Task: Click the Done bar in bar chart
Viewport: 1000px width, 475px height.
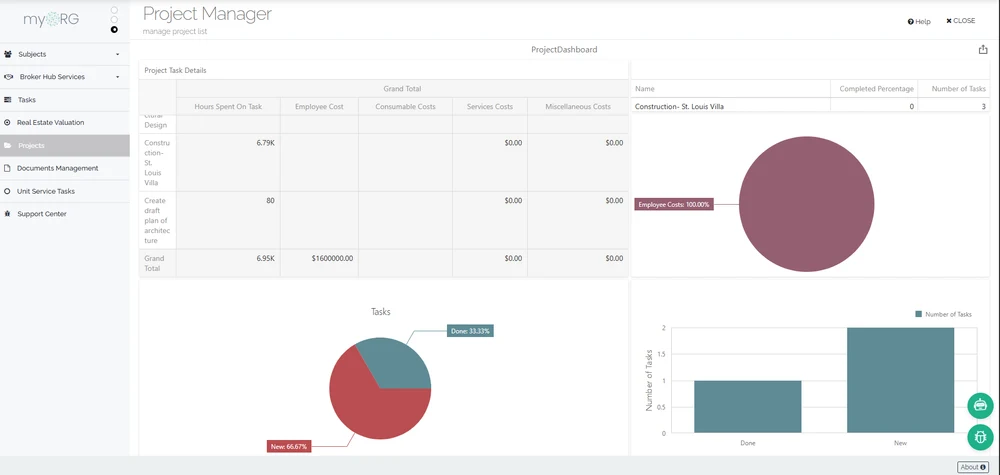Action: pyautogui.click(x=747, y=407)
